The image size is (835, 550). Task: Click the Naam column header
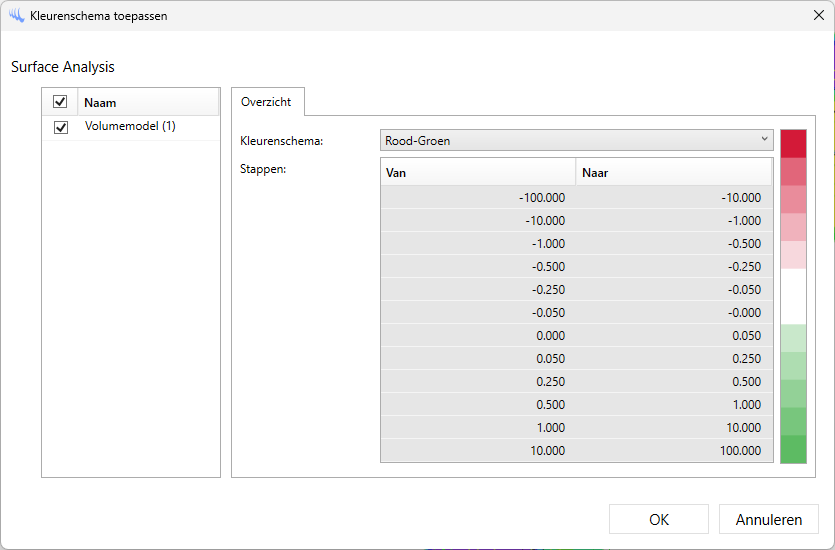(147, 102)
